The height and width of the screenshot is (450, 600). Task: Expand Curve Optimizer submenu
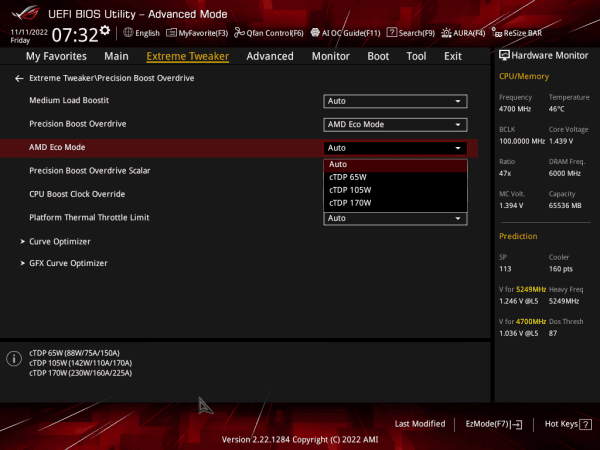(x=60, y=241)
